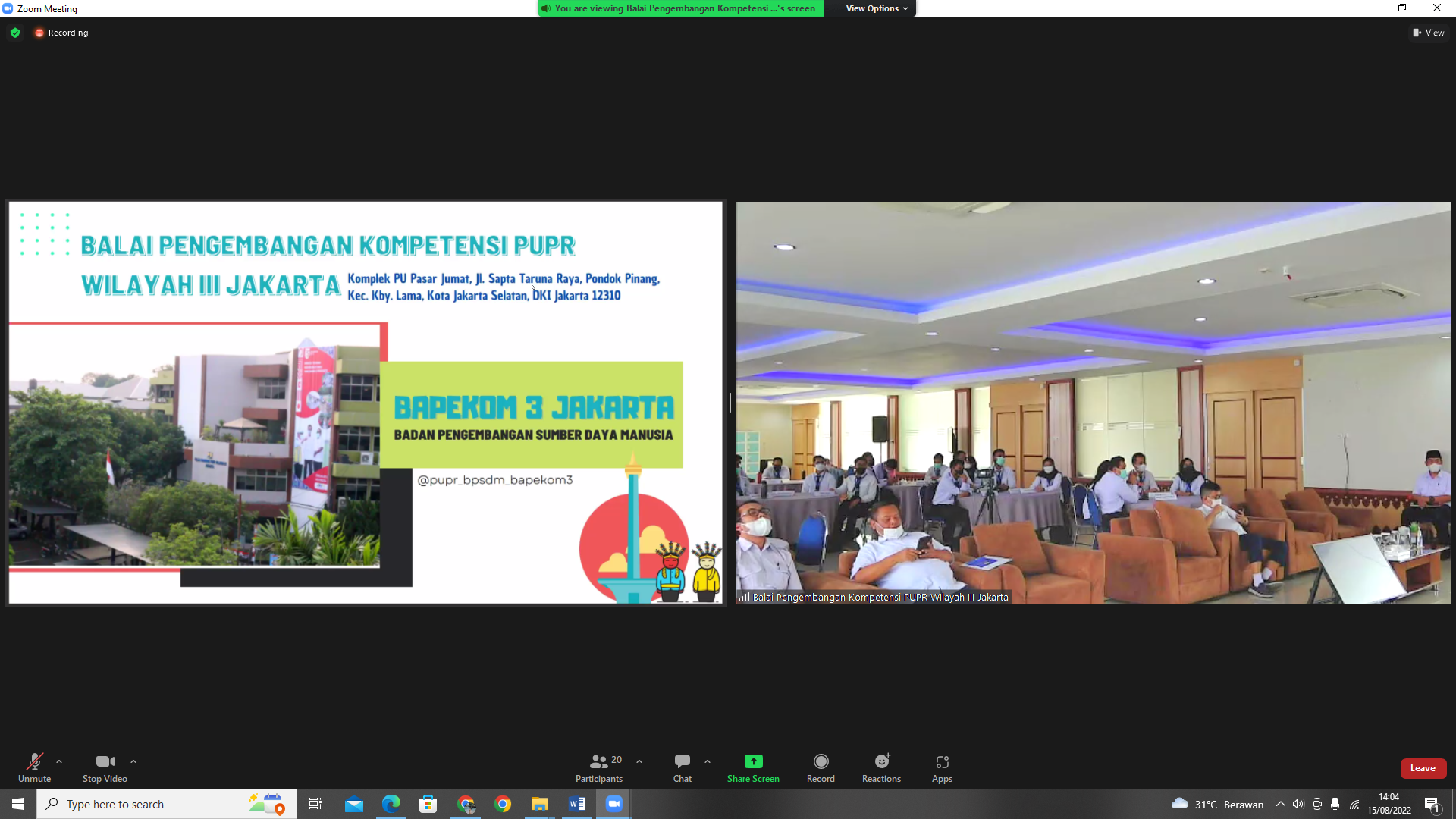This screenshot has width=1456, height=819.
Task: Restore down the Zoom Meeting window
Action: click(x=1402, y=8)
